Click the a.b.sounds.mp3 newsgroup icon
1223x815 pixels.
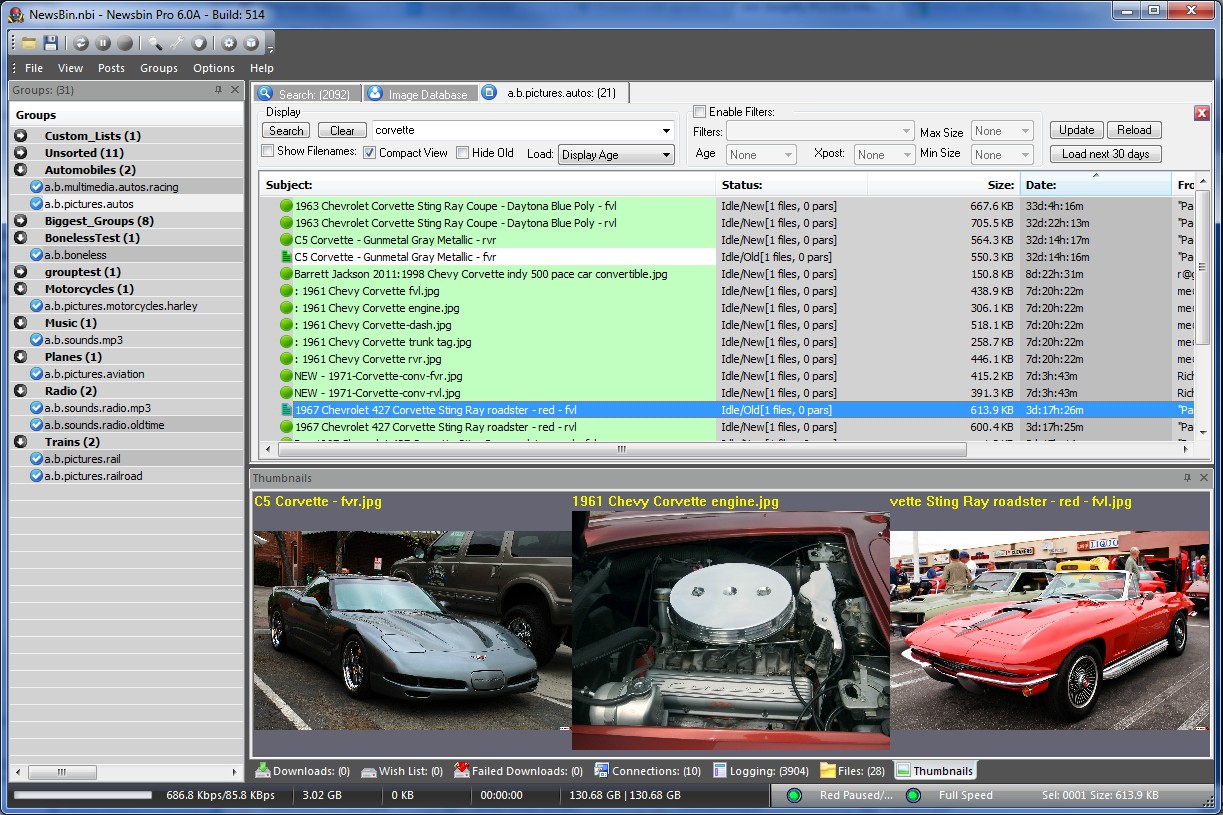(x=36, y=340)
